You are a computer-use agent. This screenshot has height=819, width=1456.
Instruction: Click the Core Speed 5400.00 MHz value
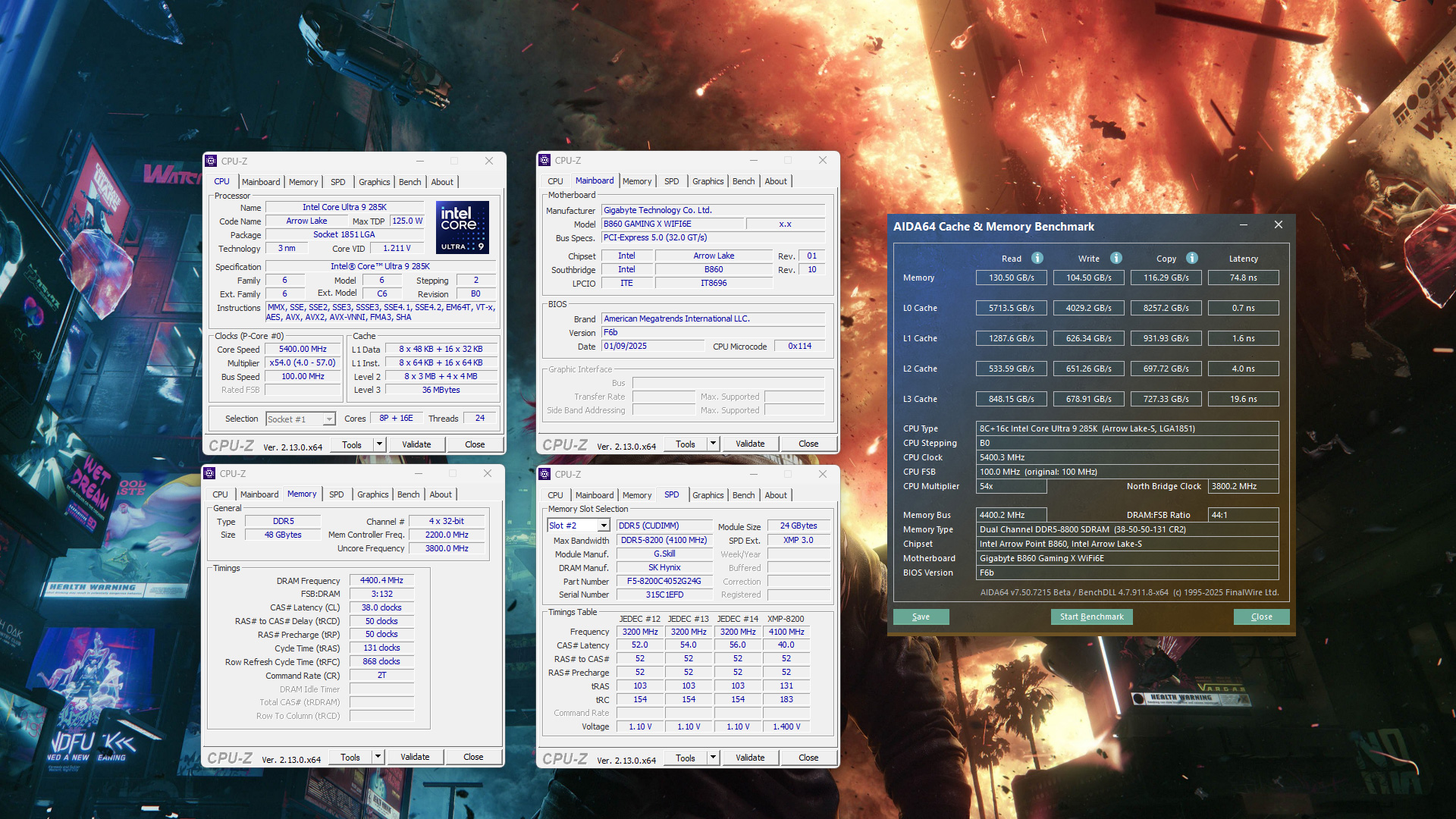click(x=303, y=350)
